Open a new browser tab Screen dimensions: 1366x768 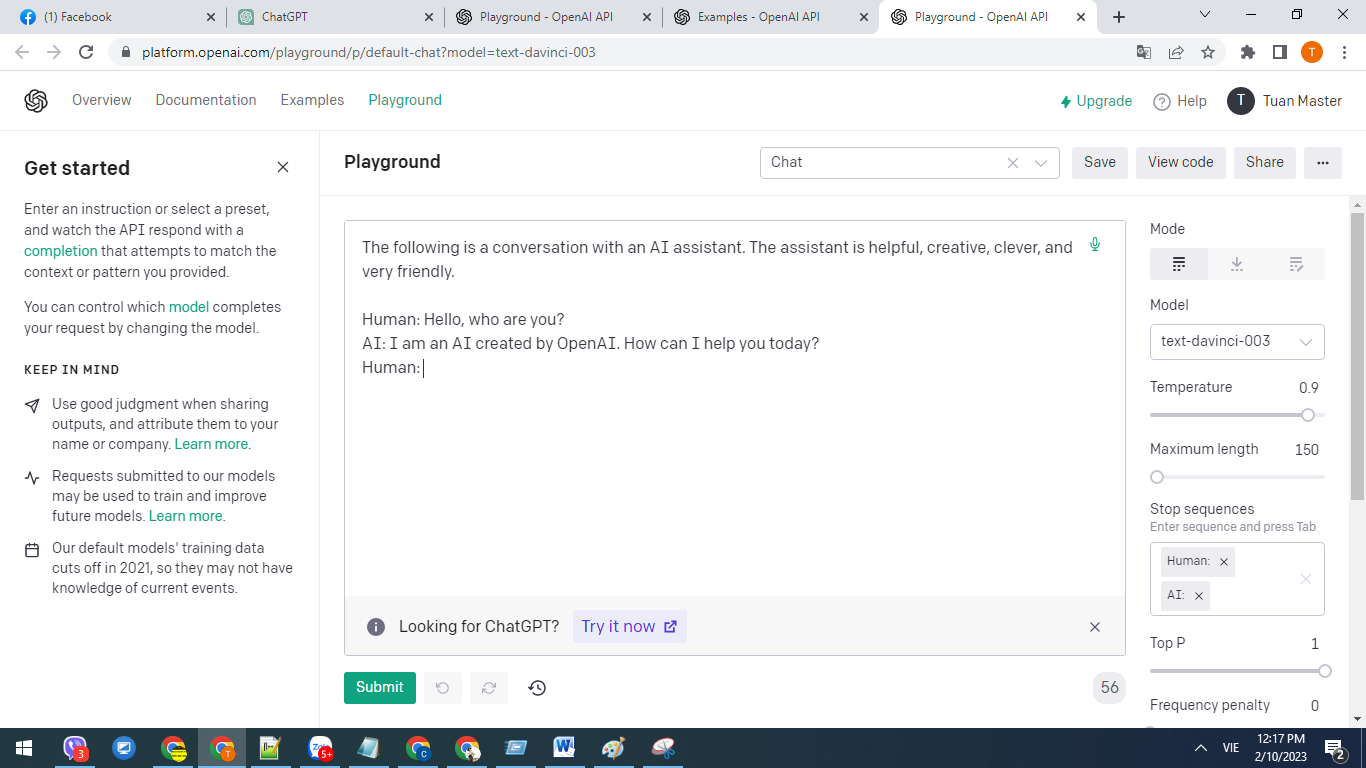coord(1119,17)
